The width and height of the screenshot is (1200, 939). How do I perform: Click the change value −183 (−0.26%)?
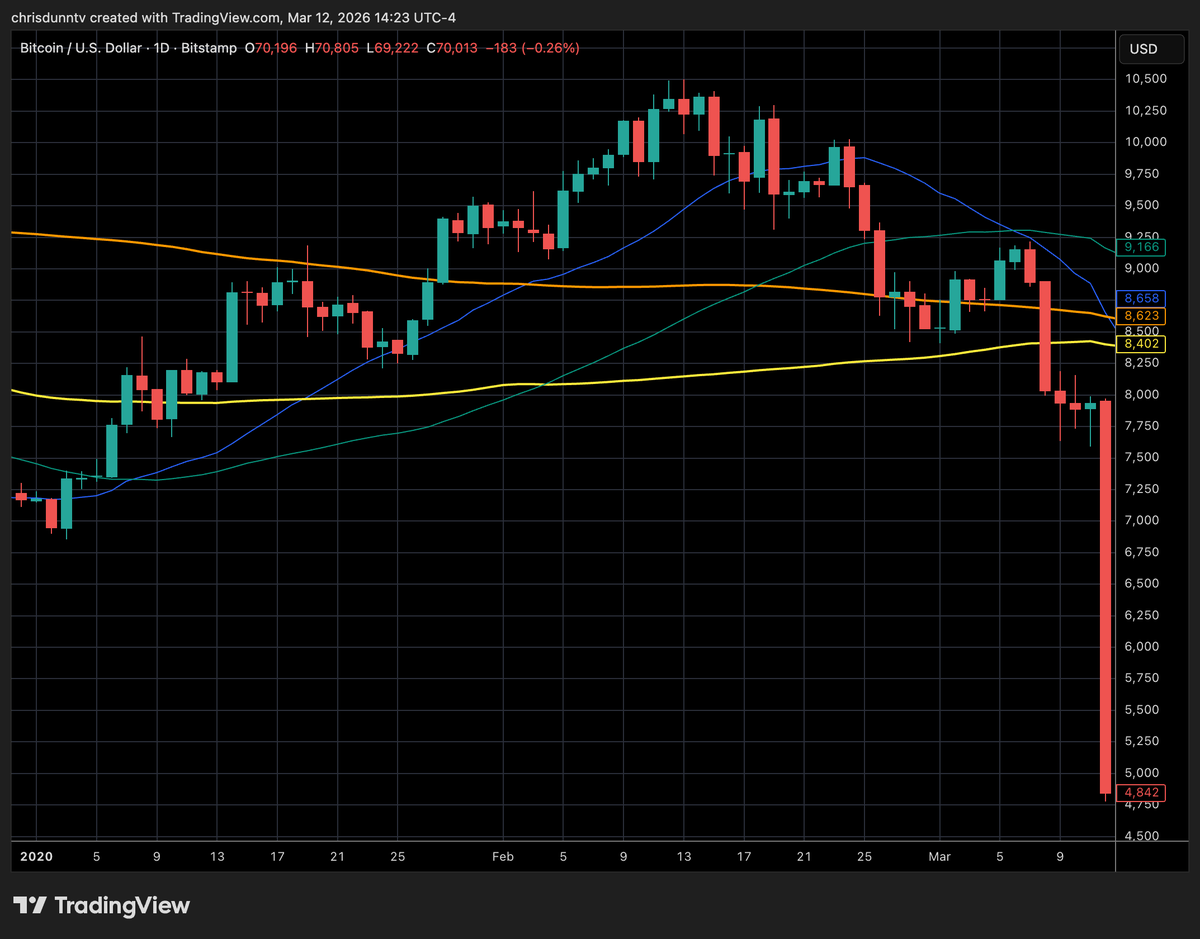[532, 48]
